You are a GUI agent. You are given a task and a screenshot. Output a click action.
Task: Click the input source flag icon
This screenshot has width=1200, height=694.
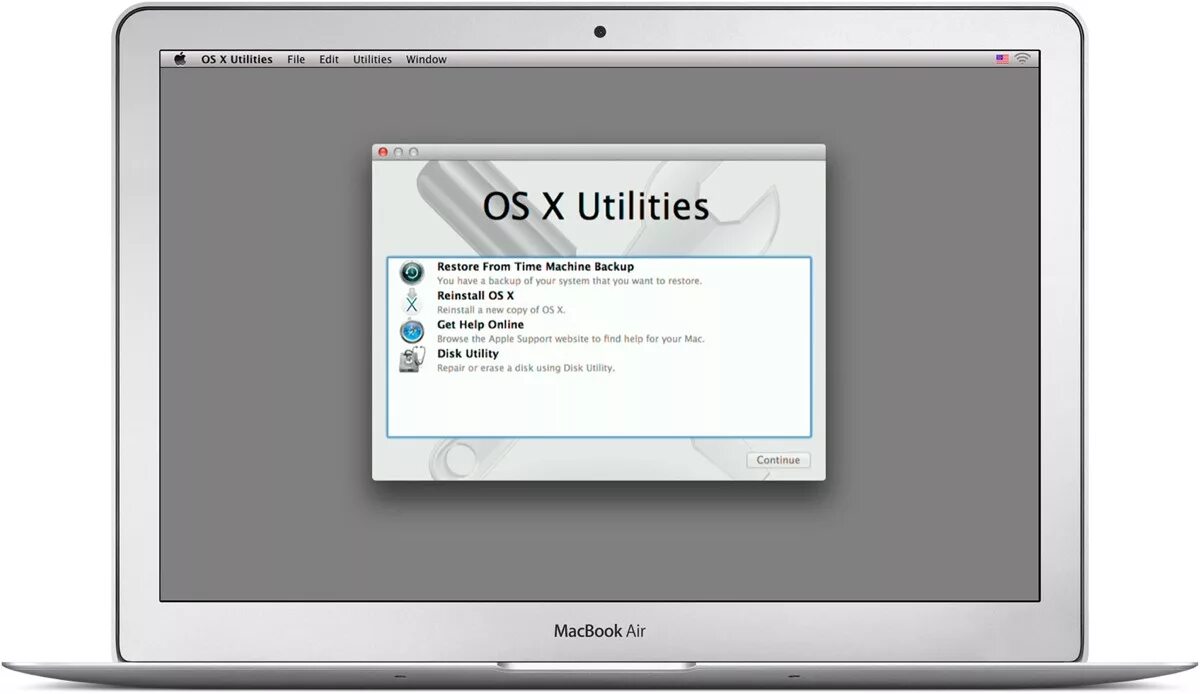(x=1002, y=58)
